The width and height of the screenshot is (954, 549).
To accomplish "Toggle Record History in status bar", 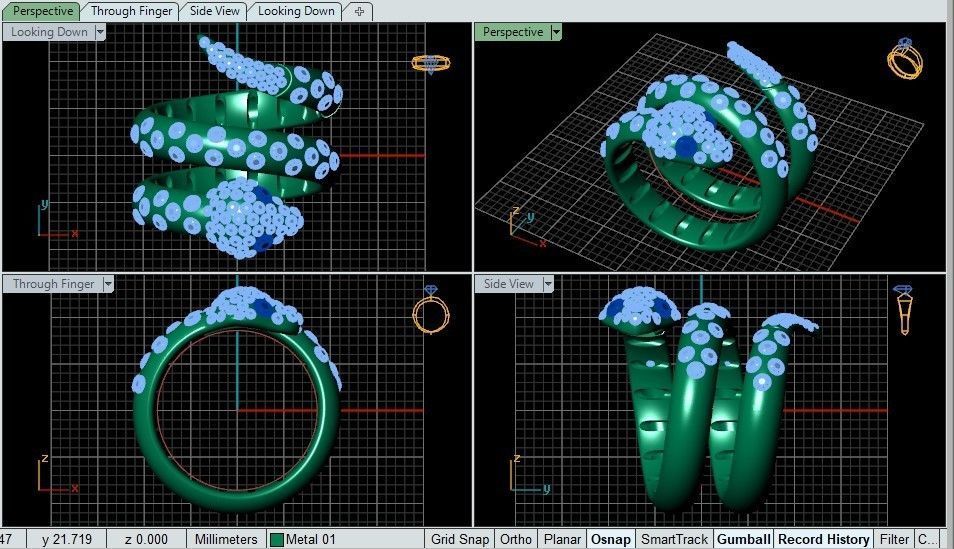I will 824,539.
